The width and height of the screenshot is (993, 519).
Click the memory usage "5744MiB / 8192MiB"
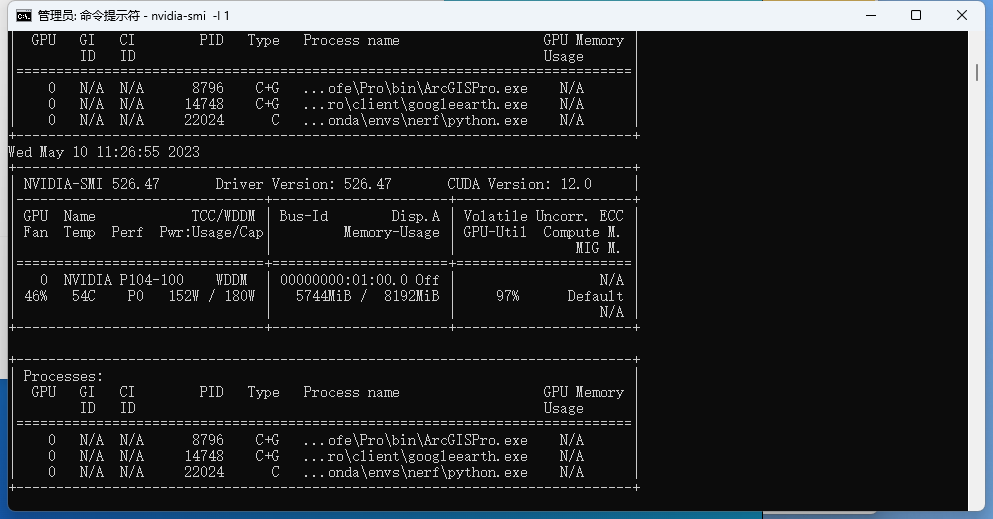pyautogui.click(x=367, y=296)
